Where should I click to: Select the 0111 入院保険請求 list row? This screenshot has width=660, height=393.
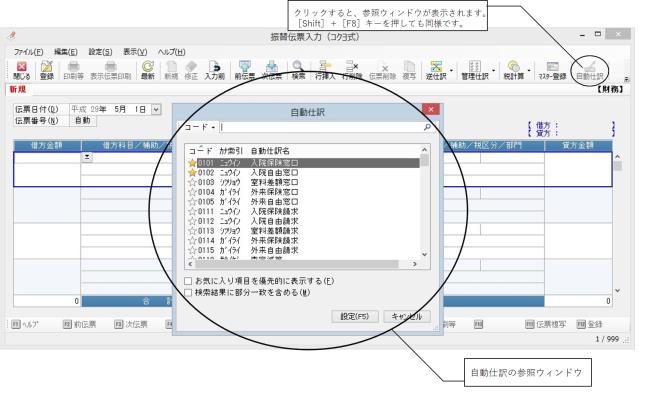(303, 212)
